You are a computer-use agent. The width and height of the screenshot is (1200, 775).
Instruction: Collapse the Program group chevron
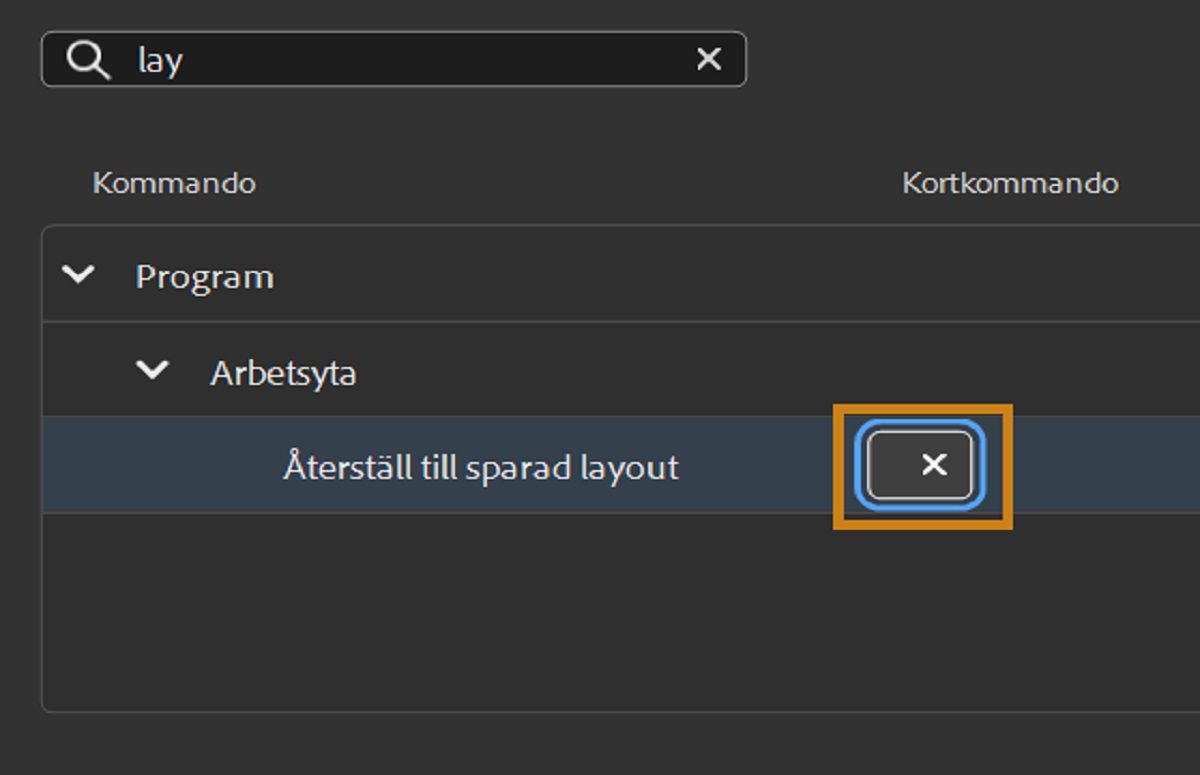78,275
